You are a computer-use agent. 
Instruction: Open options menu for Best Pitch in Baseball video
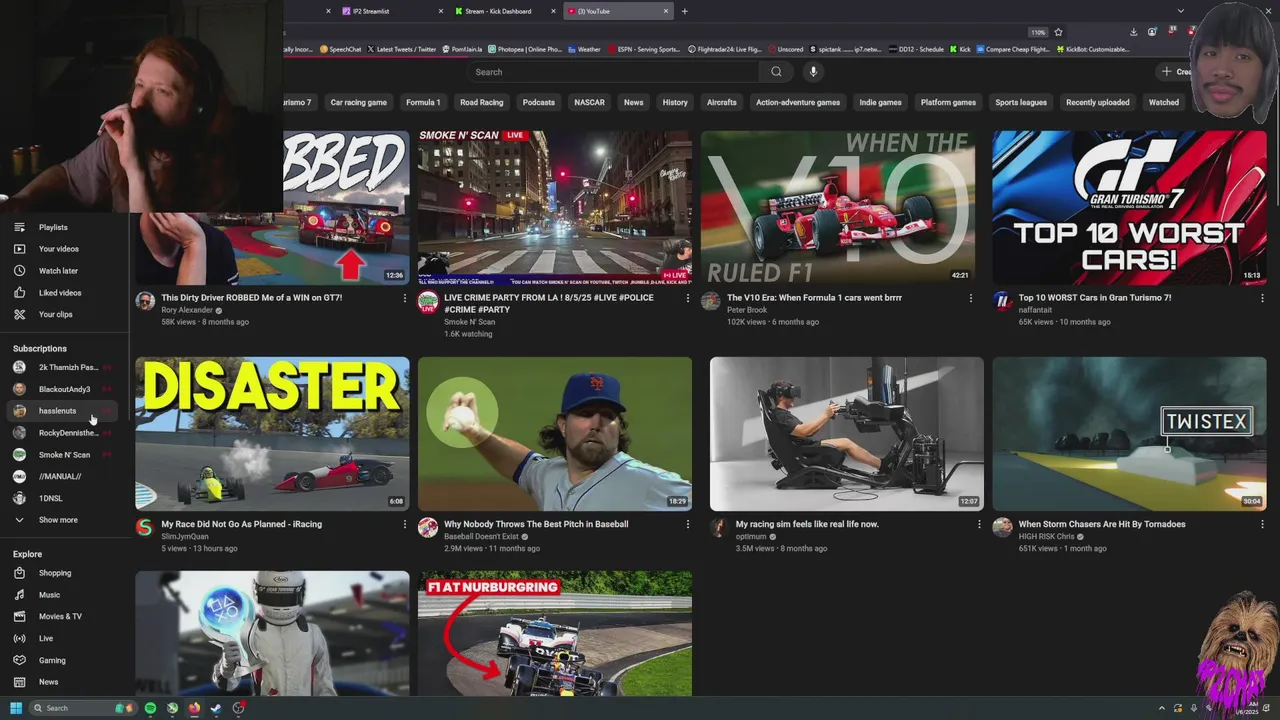[x=687, y=524]
